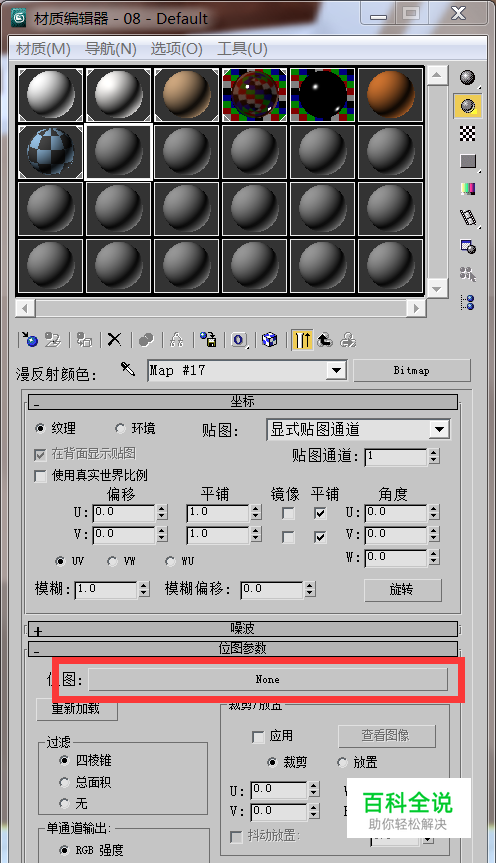
Task: Pick material with the eyedropper icon
Action: (x=128, y=369)
